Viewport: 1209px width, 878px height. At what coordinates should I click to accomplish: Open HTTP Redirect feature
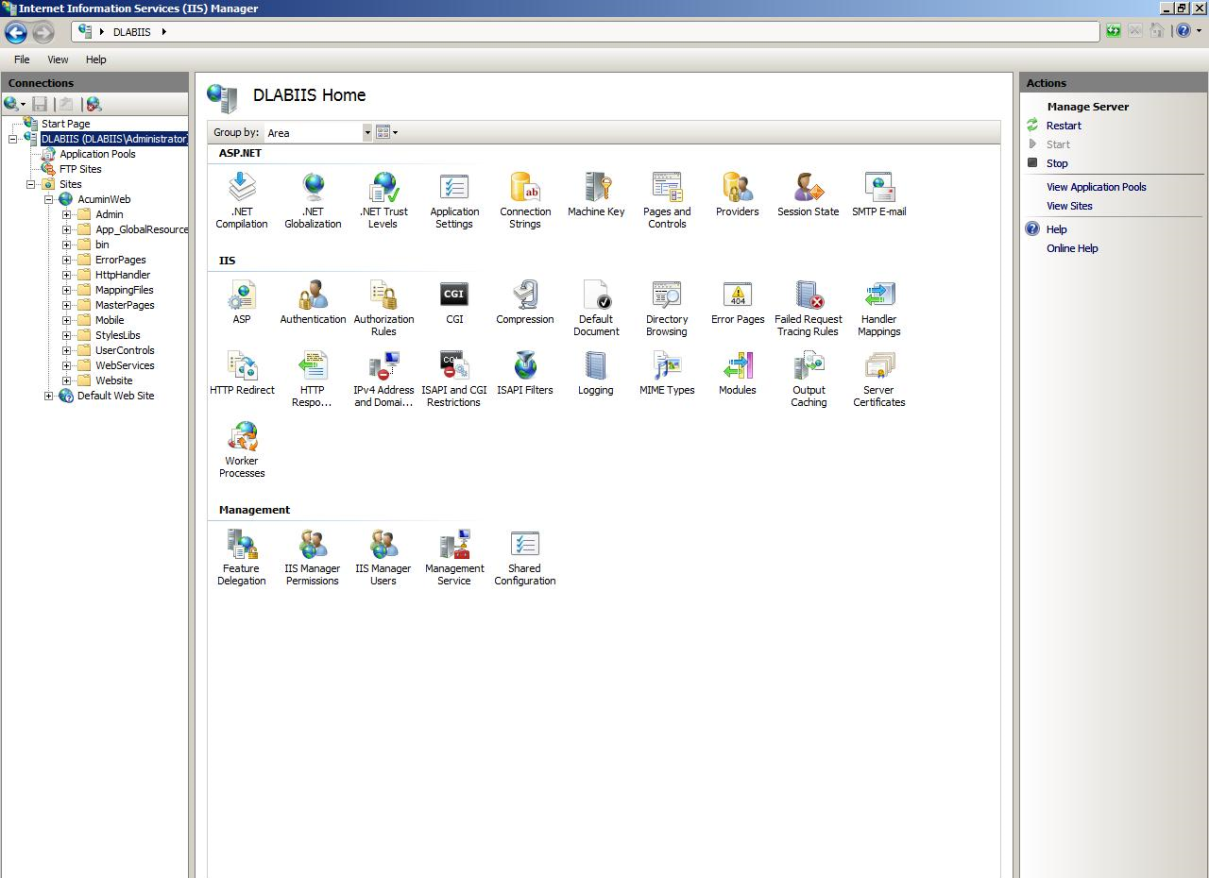coord(242,373)
